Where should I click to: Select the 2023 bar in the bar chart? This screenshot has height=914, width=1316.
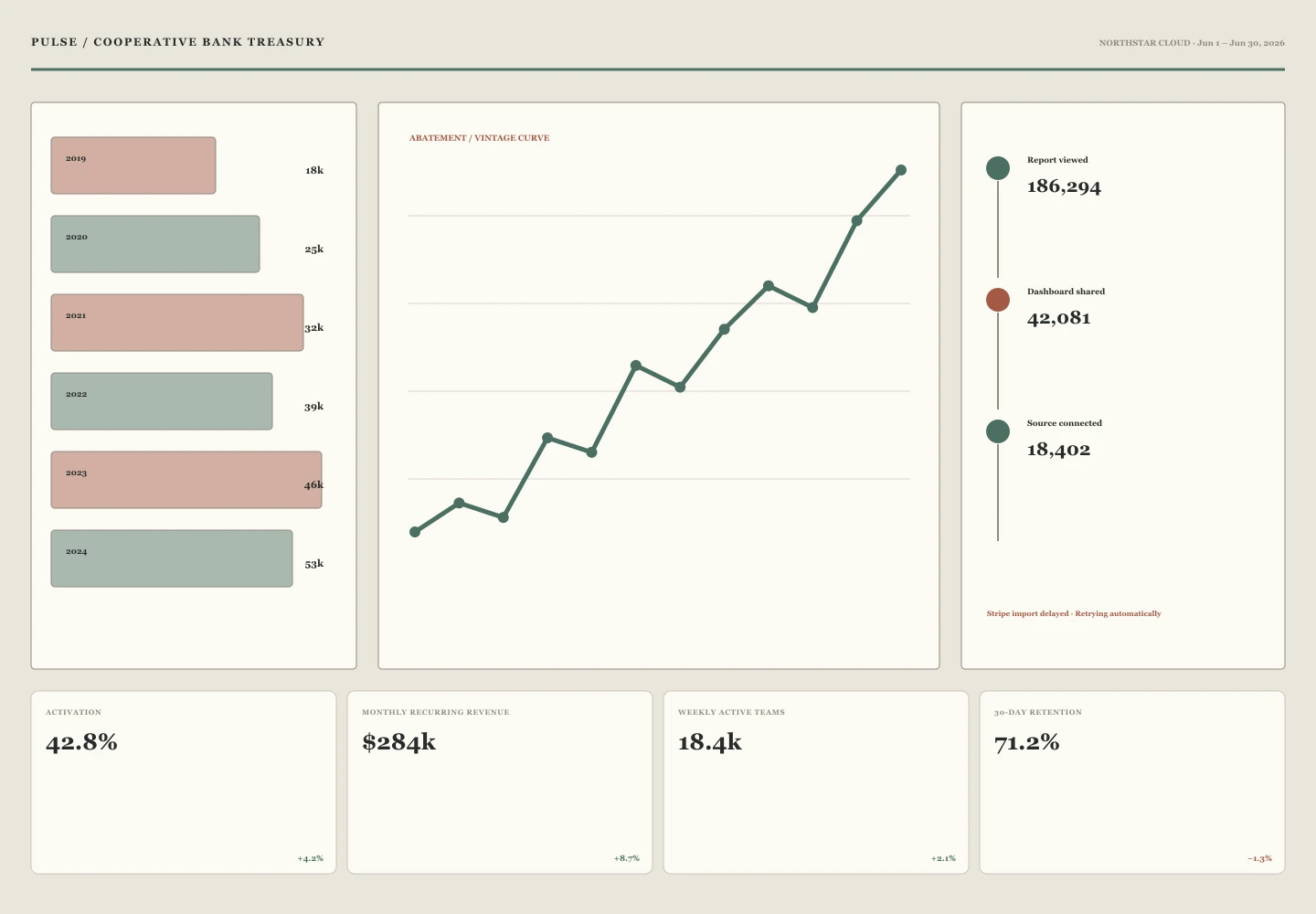tap(186, 480)
